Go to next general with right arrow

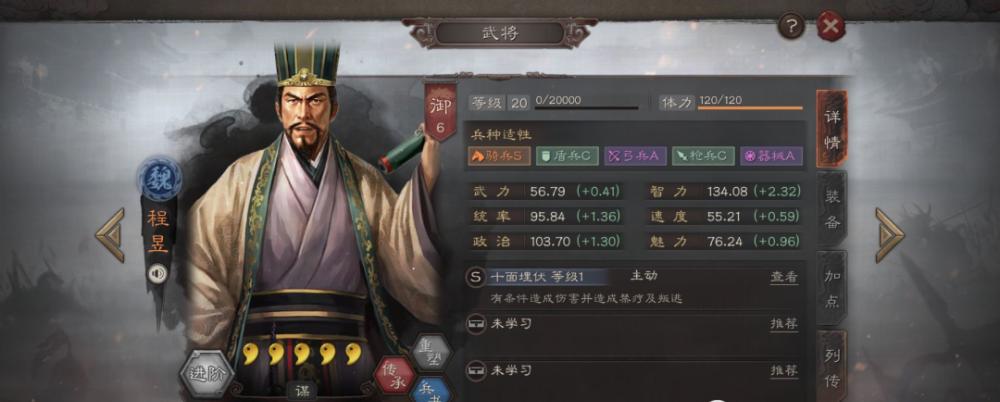tap(890, 235)
